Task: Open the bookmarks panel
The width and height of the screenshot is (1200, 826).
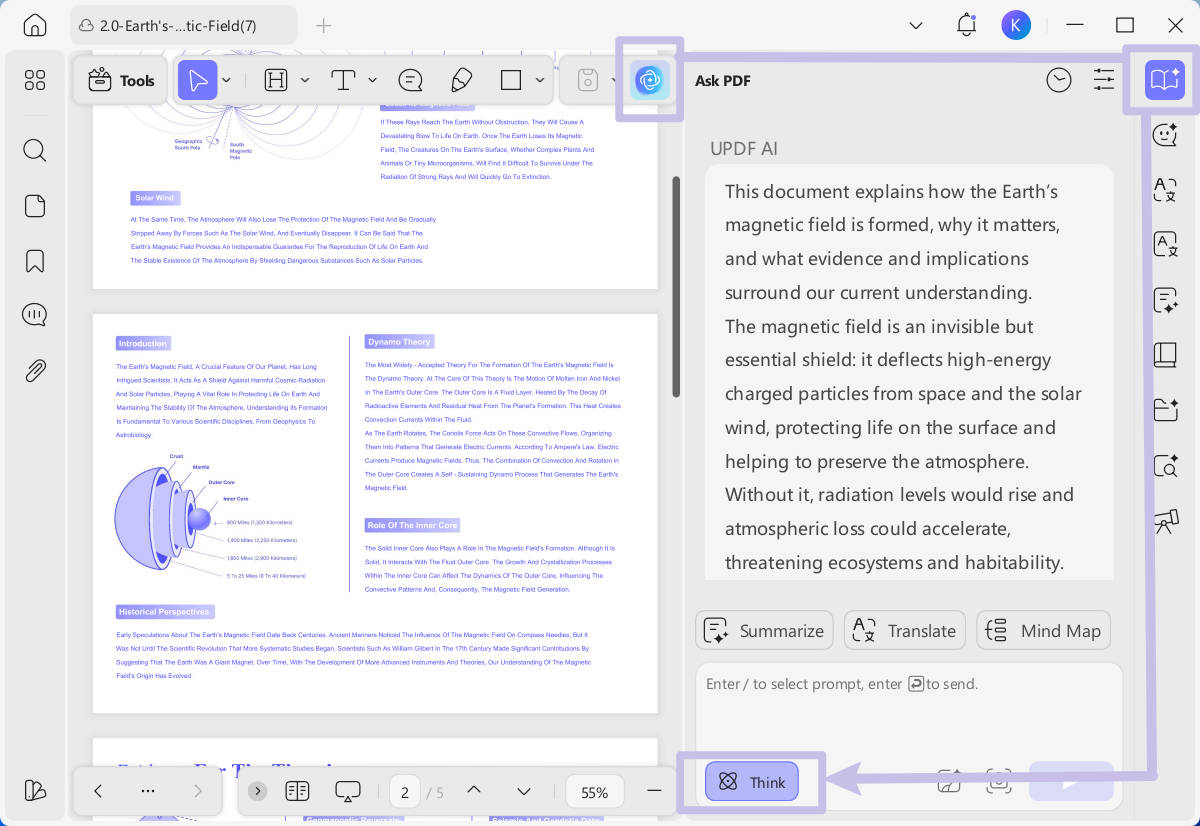Action: click(x=35, y=261)
